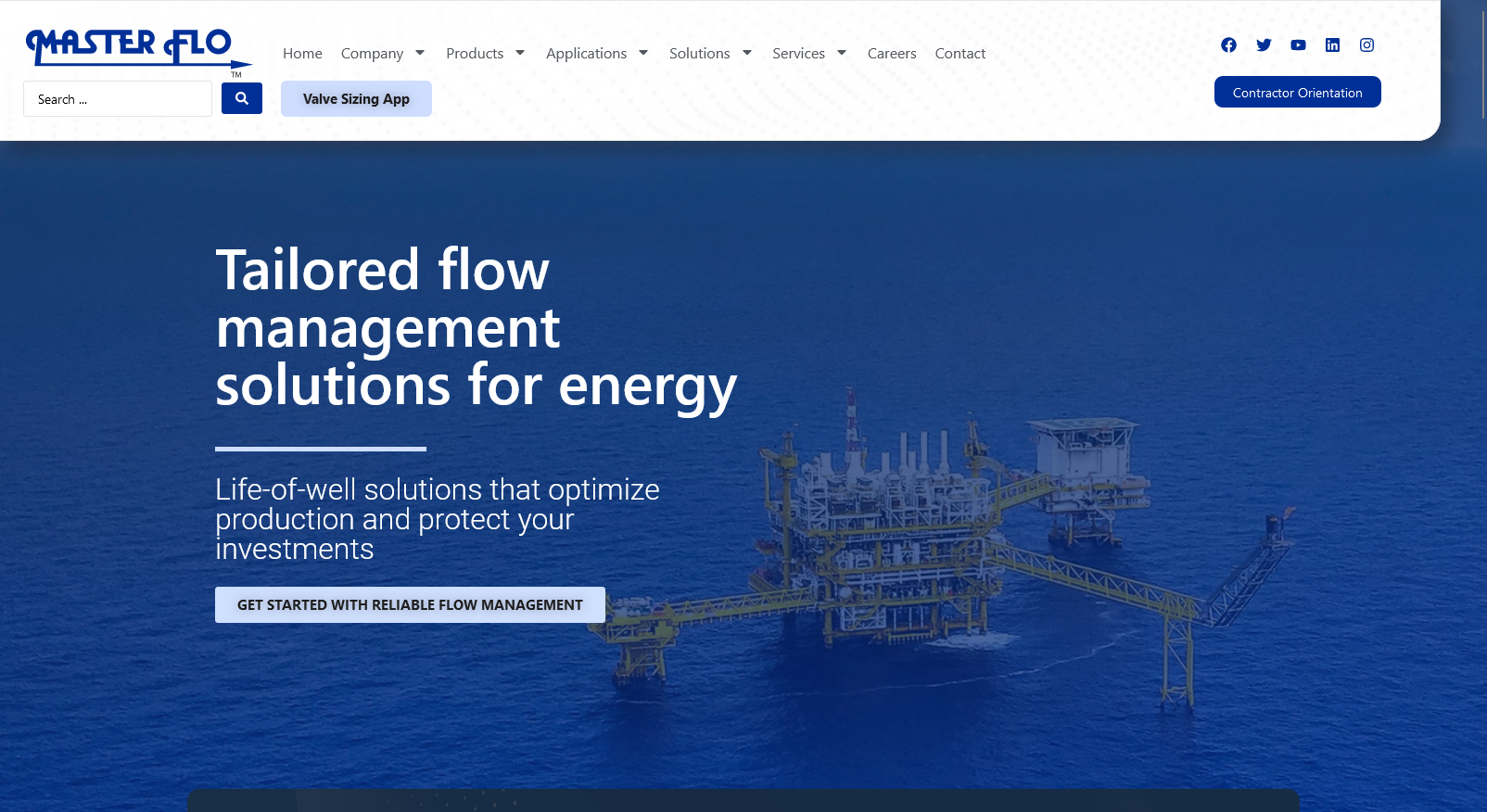Viewport: 1487px width, 812px height.
Task: Focus the Search text field
Action: pyautogui.click(x=118, y=99)
